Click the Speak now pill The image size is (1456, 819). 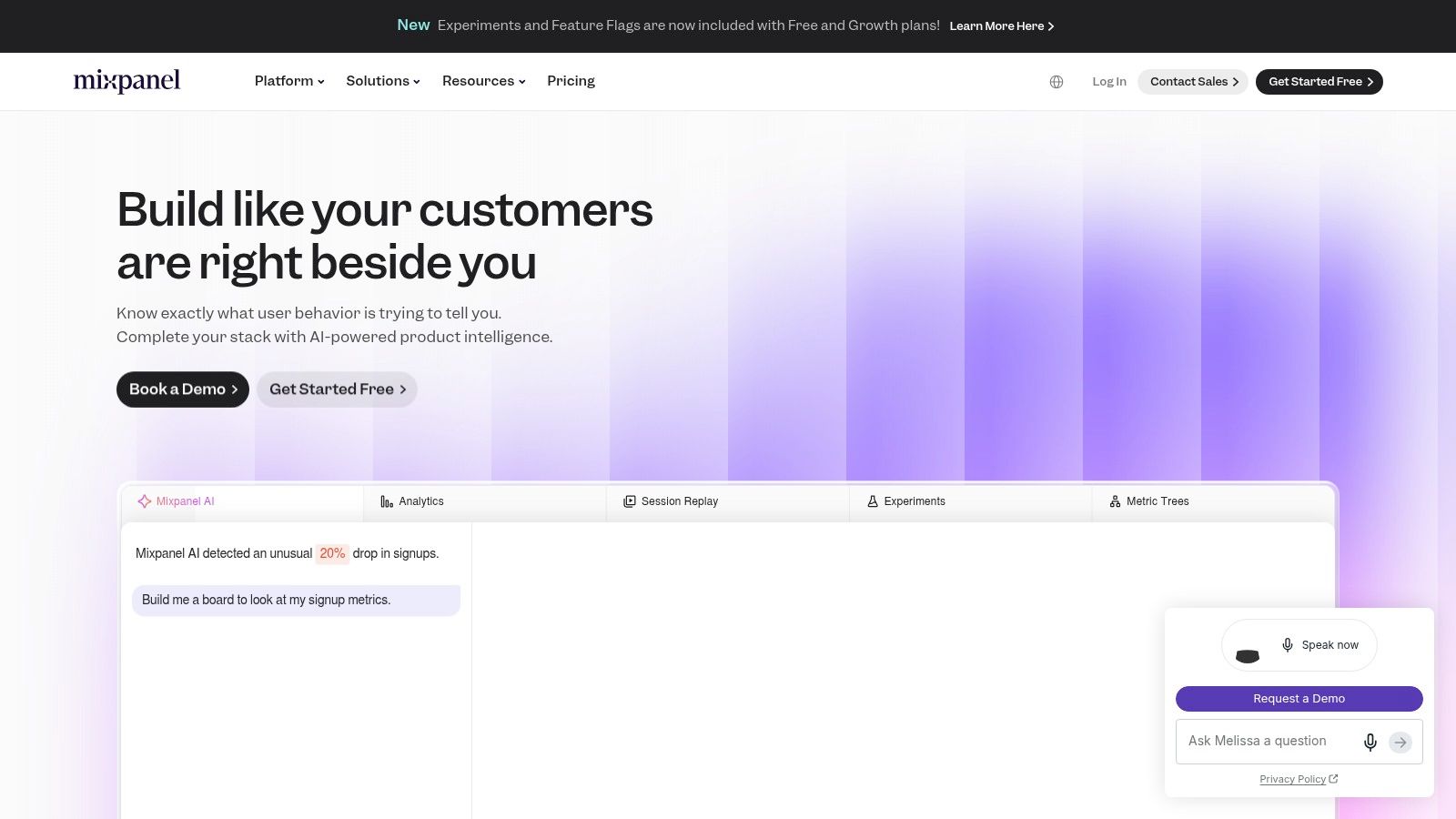pyautogui.click(x=1299, y=645)
